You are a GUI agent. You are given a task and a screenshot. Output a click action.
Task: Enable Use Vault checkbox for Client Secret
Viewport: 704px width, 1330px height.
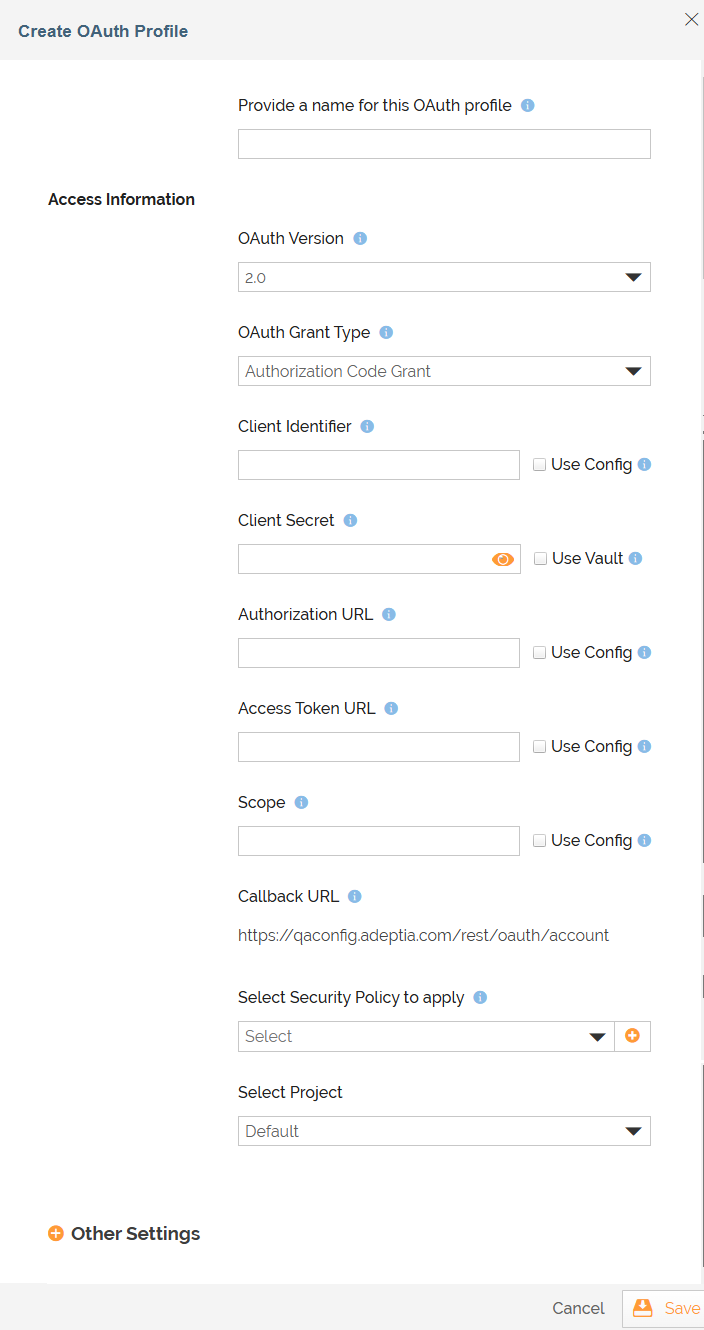pos(541,559)
